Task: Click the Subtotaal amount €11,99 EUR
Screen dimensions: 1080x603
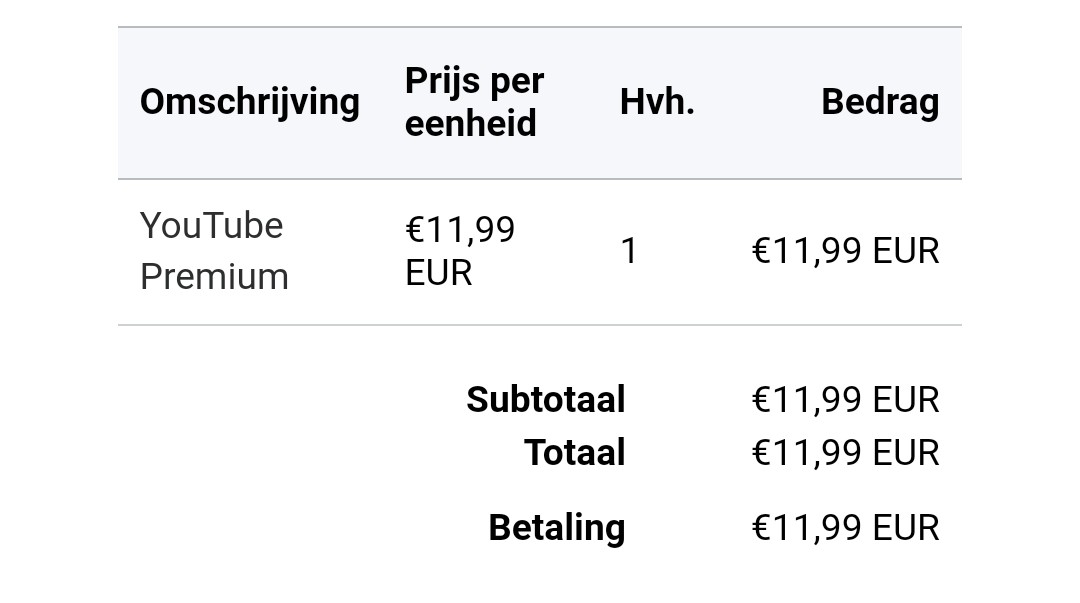Action: pos(845,400)
